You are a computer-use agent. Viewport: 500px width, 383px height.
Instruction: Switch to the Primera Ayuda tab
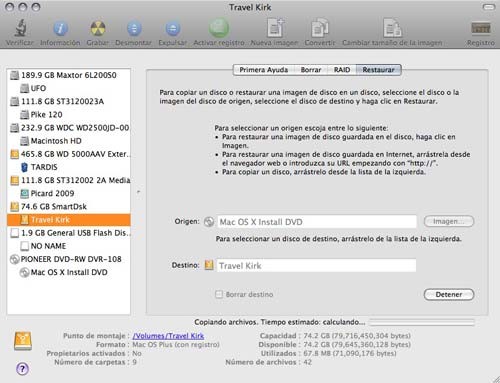[263, 70]
